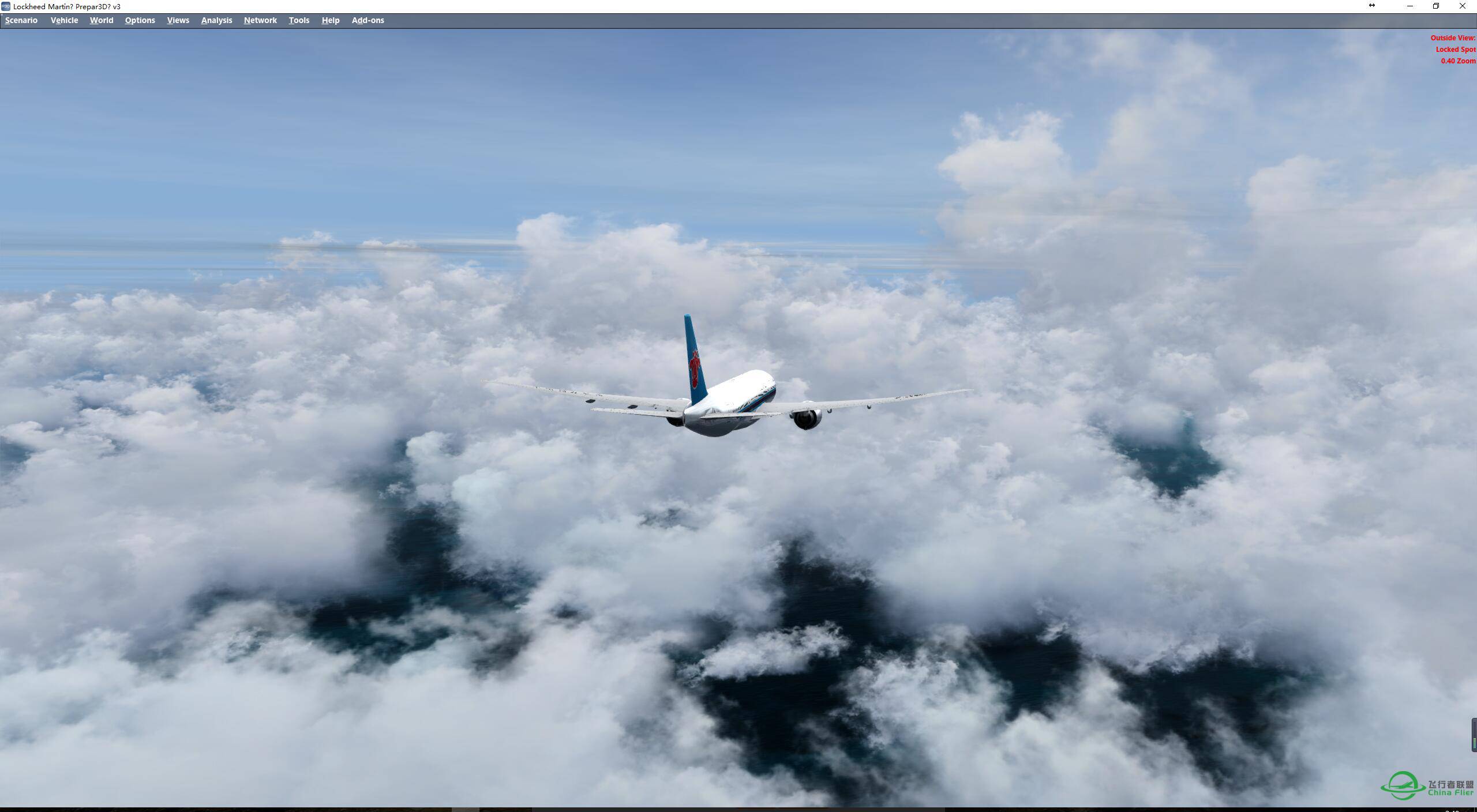Screen dimensions: 1477x812
Task: Open the Network menu
Action: pos(260,20)
